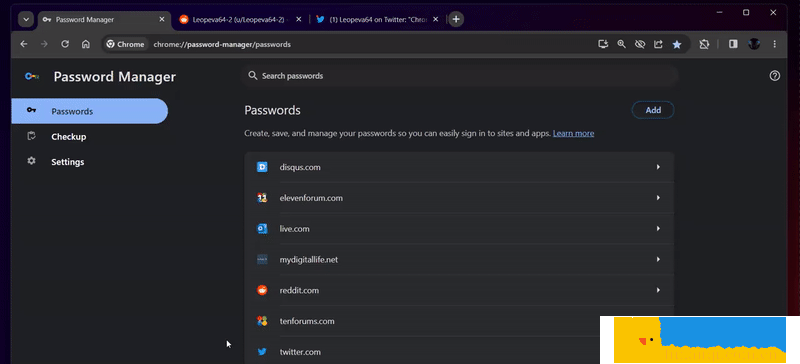Click the disqus.com favicon
The image size is (800, 364).
[x=262, y=167]
